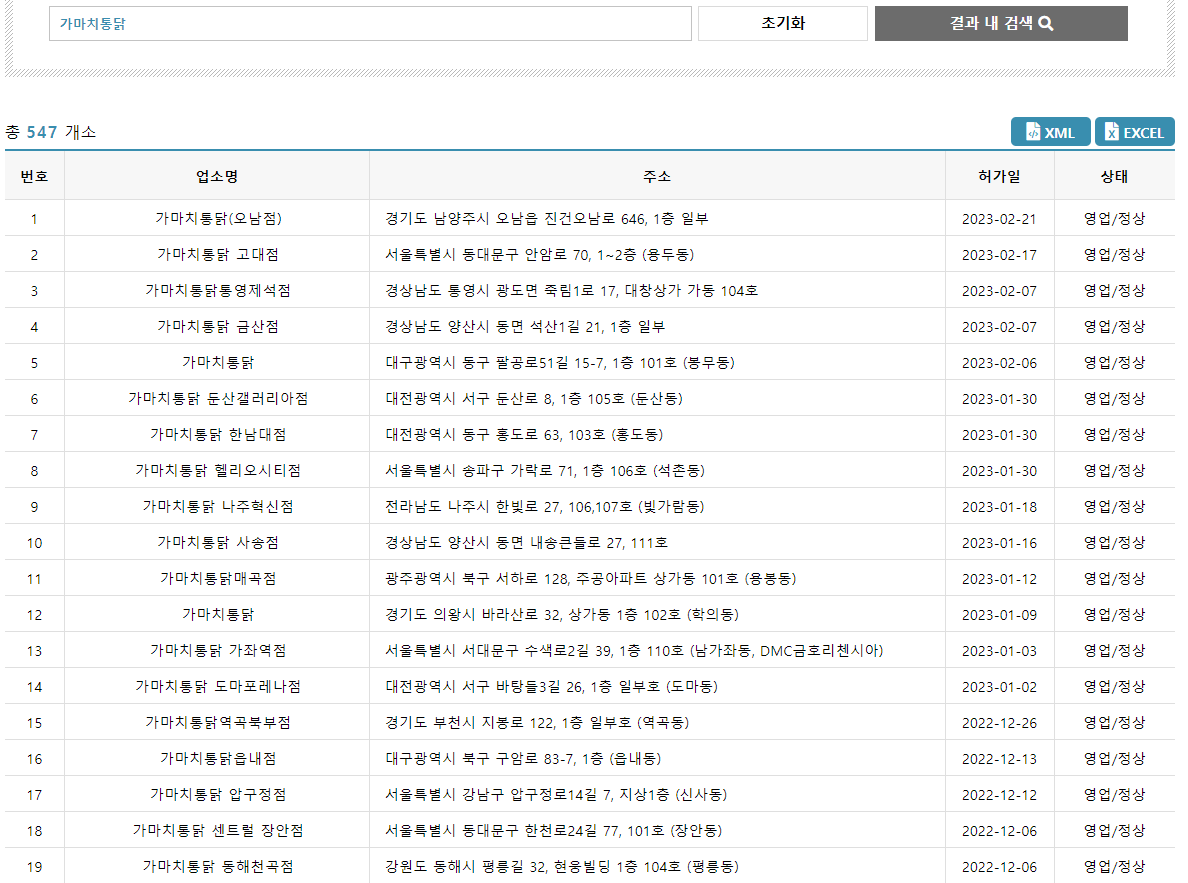1188x883 pixels.
Task: Click the Excel file icon
Action: point(1111,132)
